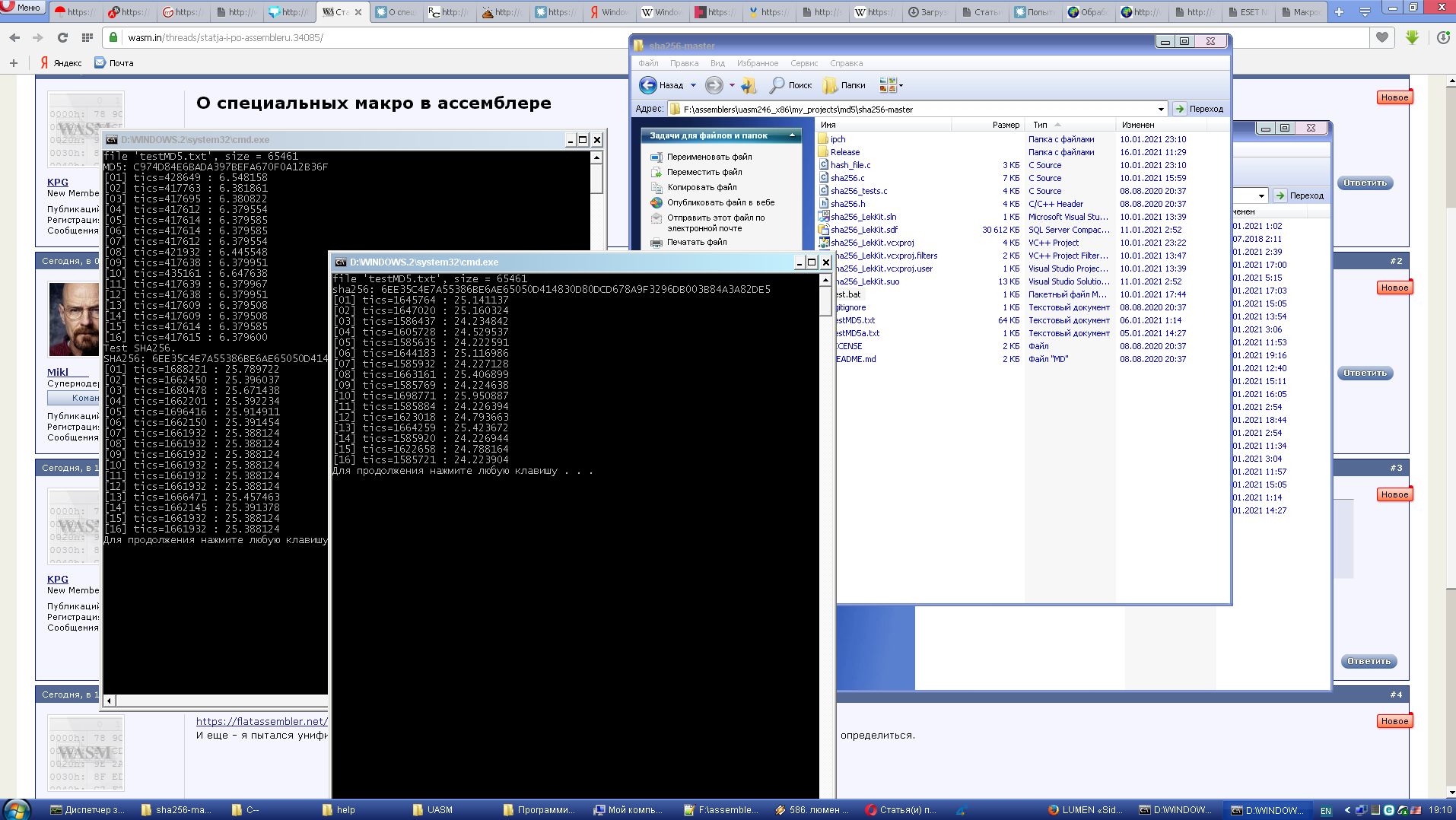Click 'Переименовать файл' task link
The image size is (1456, 820).
pyautogui.click(x=709, y=157)
